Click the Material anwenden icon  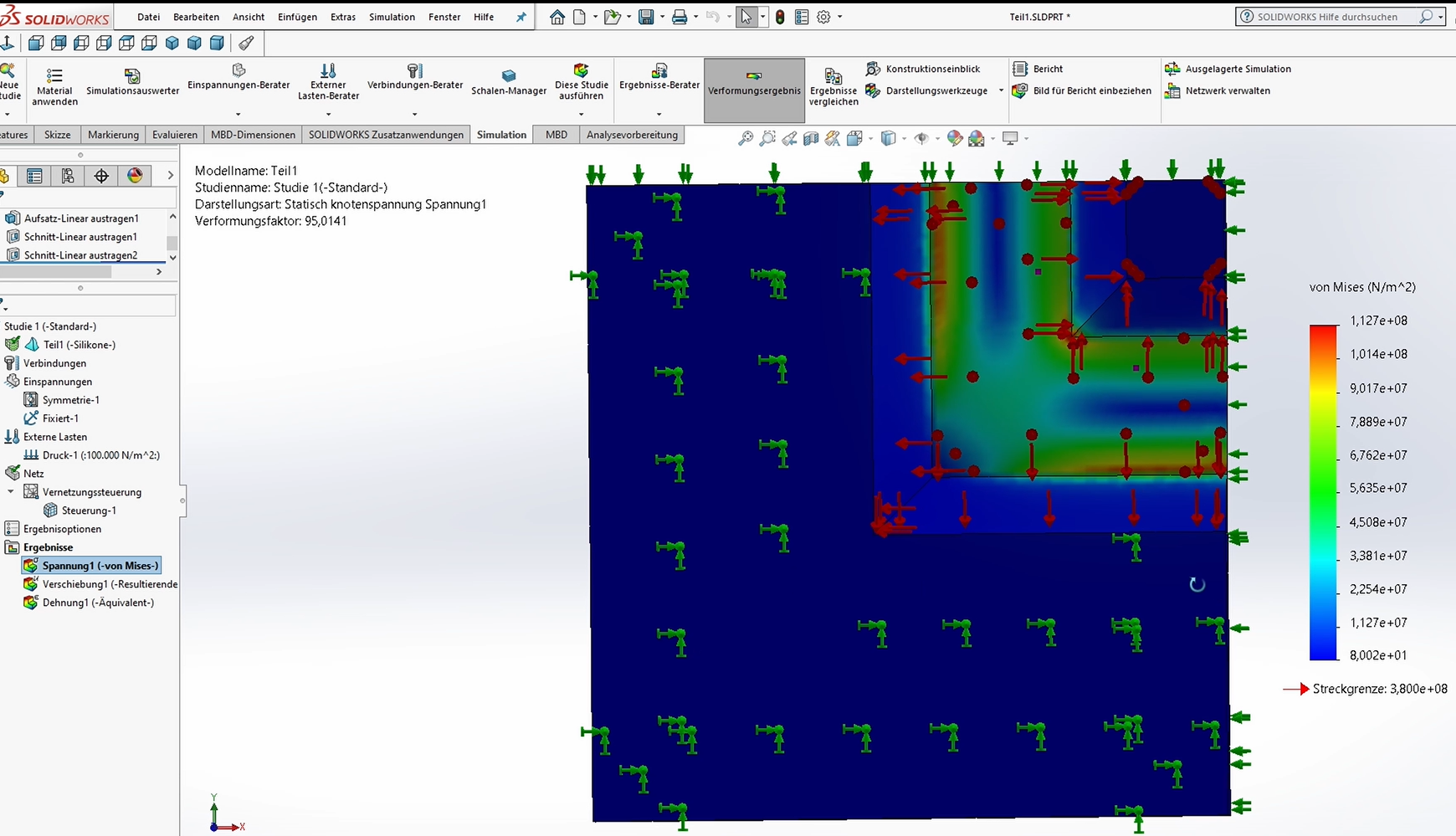pos(54,76)
